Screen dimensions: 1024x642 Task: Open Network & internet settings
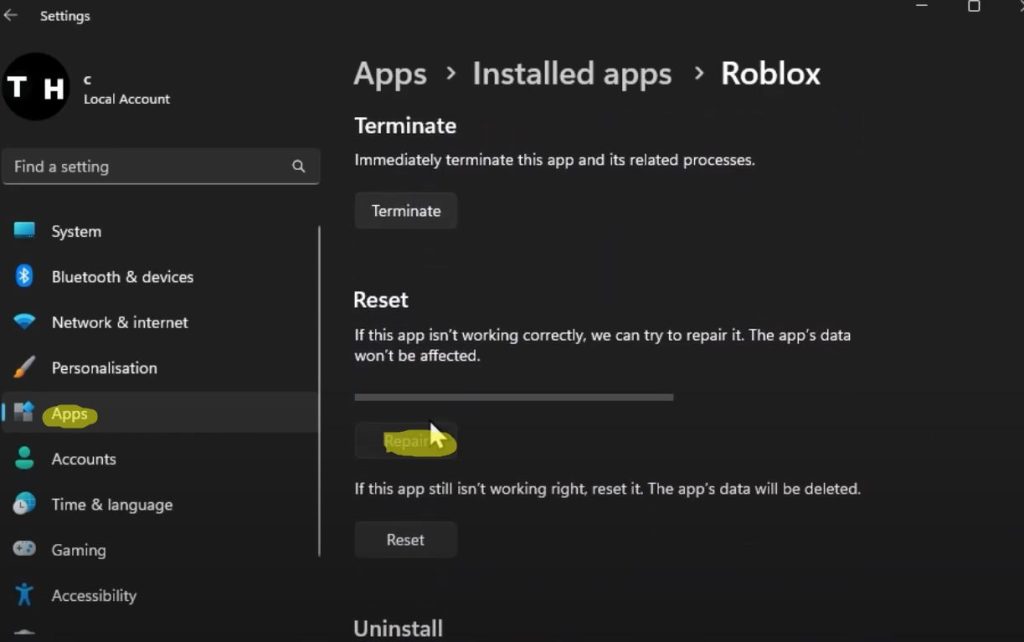click(x=120, y=323)
